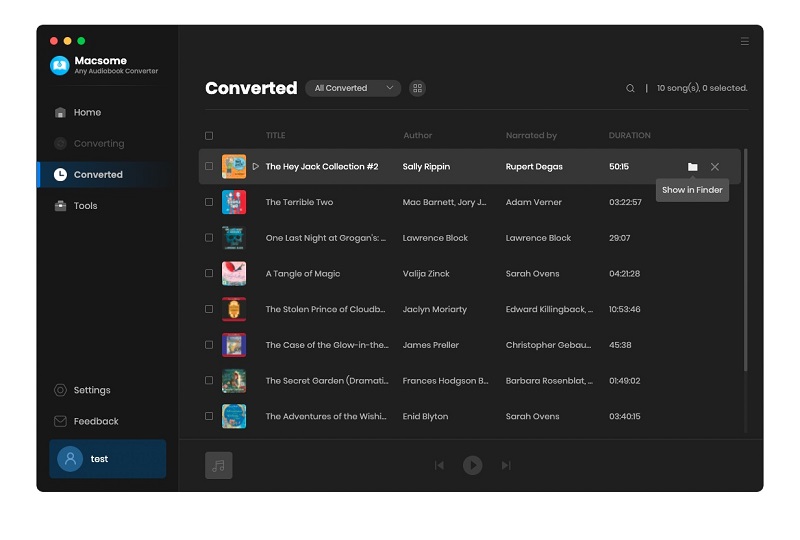Click narrator Adam Verner
Screen dimensions: 800x540
pyautogui.click(x=534, y=202)
